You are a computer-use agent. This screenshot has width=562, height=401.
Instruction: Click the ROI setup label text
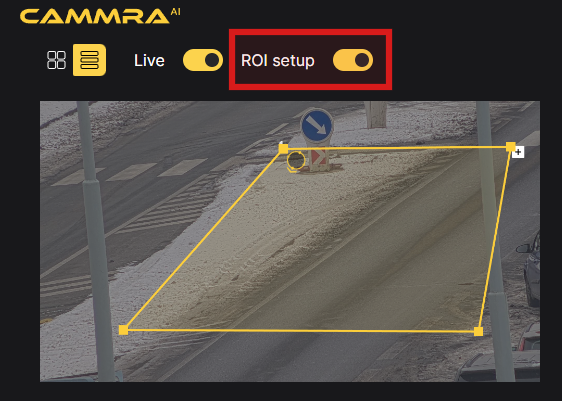pos(278,60)
